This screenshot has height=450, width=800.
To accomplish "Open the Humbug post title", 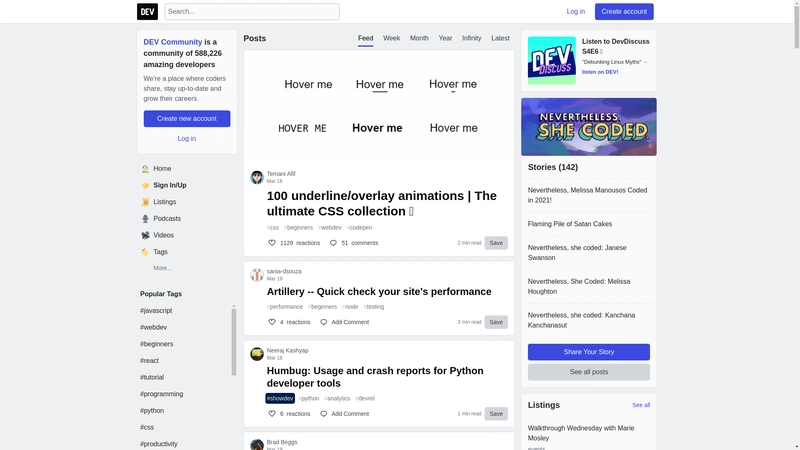I will 375,377.
